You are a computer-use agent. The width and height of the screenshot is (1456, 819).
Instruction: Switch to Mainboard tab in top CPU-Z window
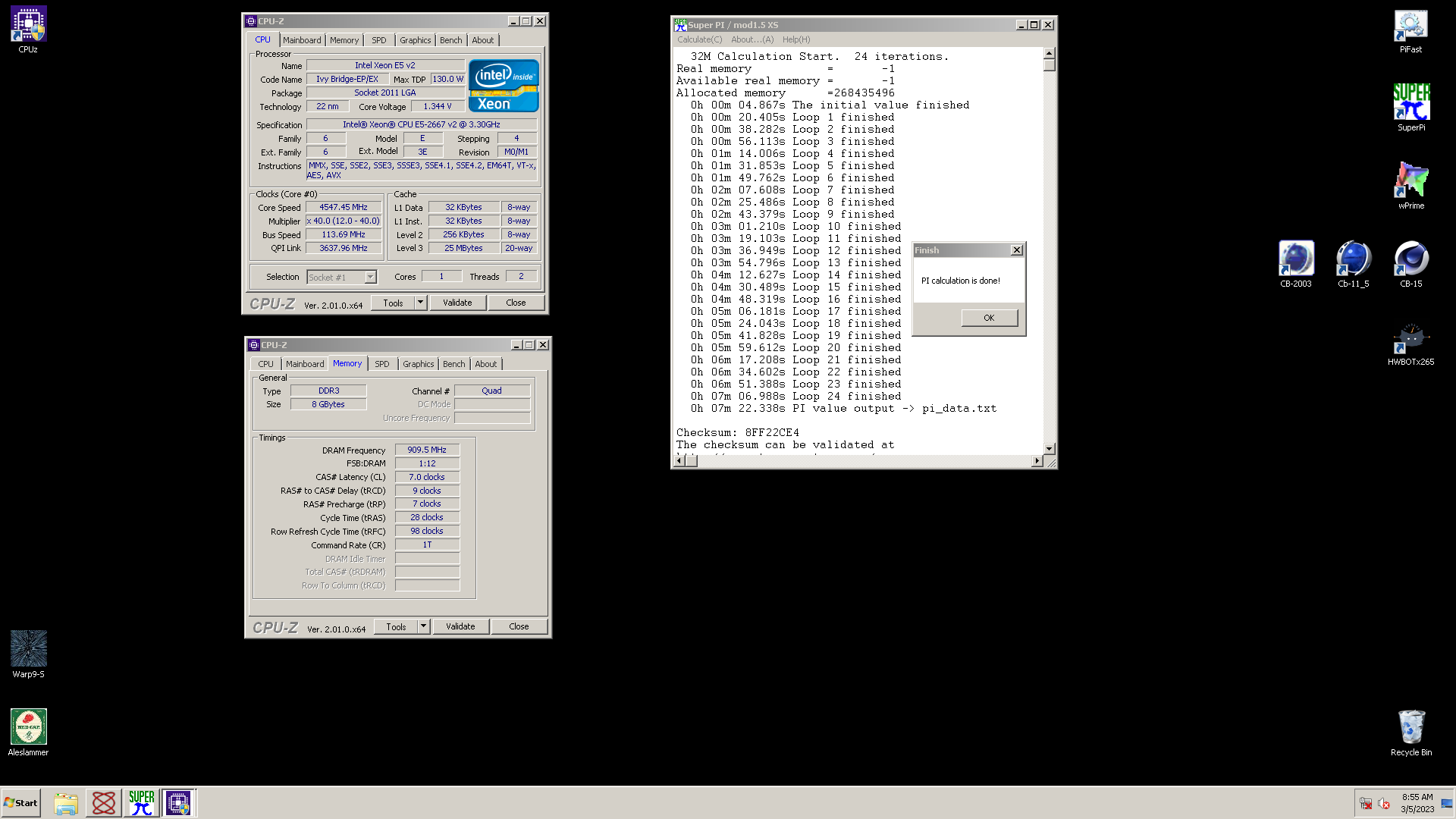(x=302, y=40)
